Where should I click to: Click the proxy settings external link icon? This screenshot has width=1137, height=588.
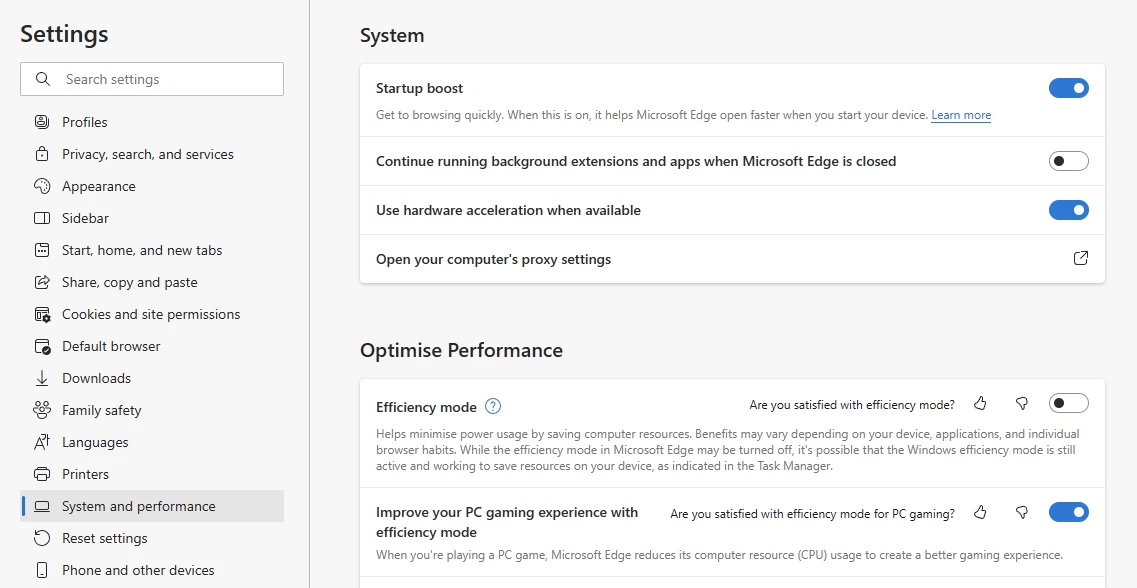click(1080, 258)
